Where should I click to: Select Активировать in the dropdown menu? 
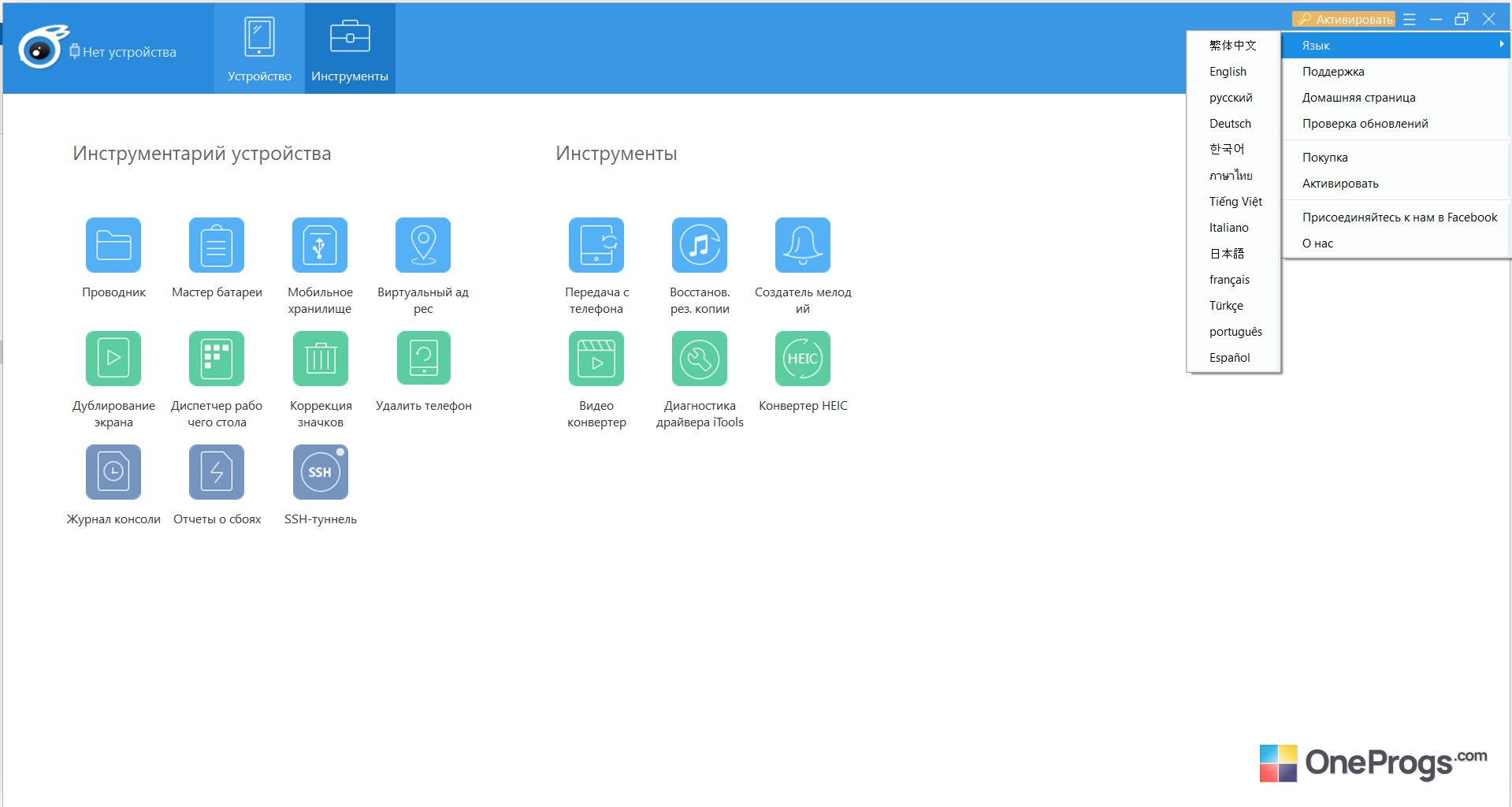1396,184
